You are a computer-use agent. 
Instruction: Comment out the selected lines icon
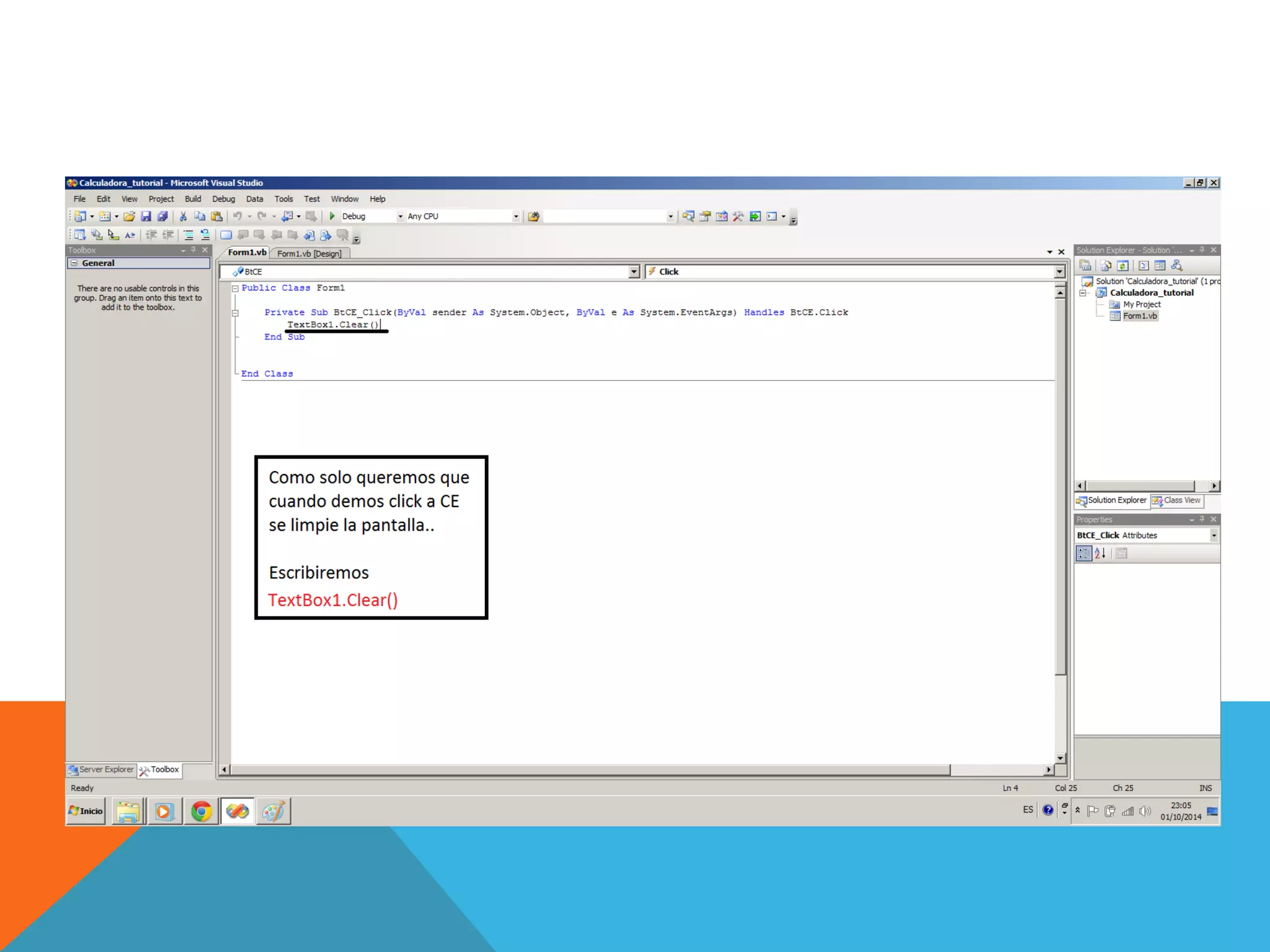click(x=188, y=235)
